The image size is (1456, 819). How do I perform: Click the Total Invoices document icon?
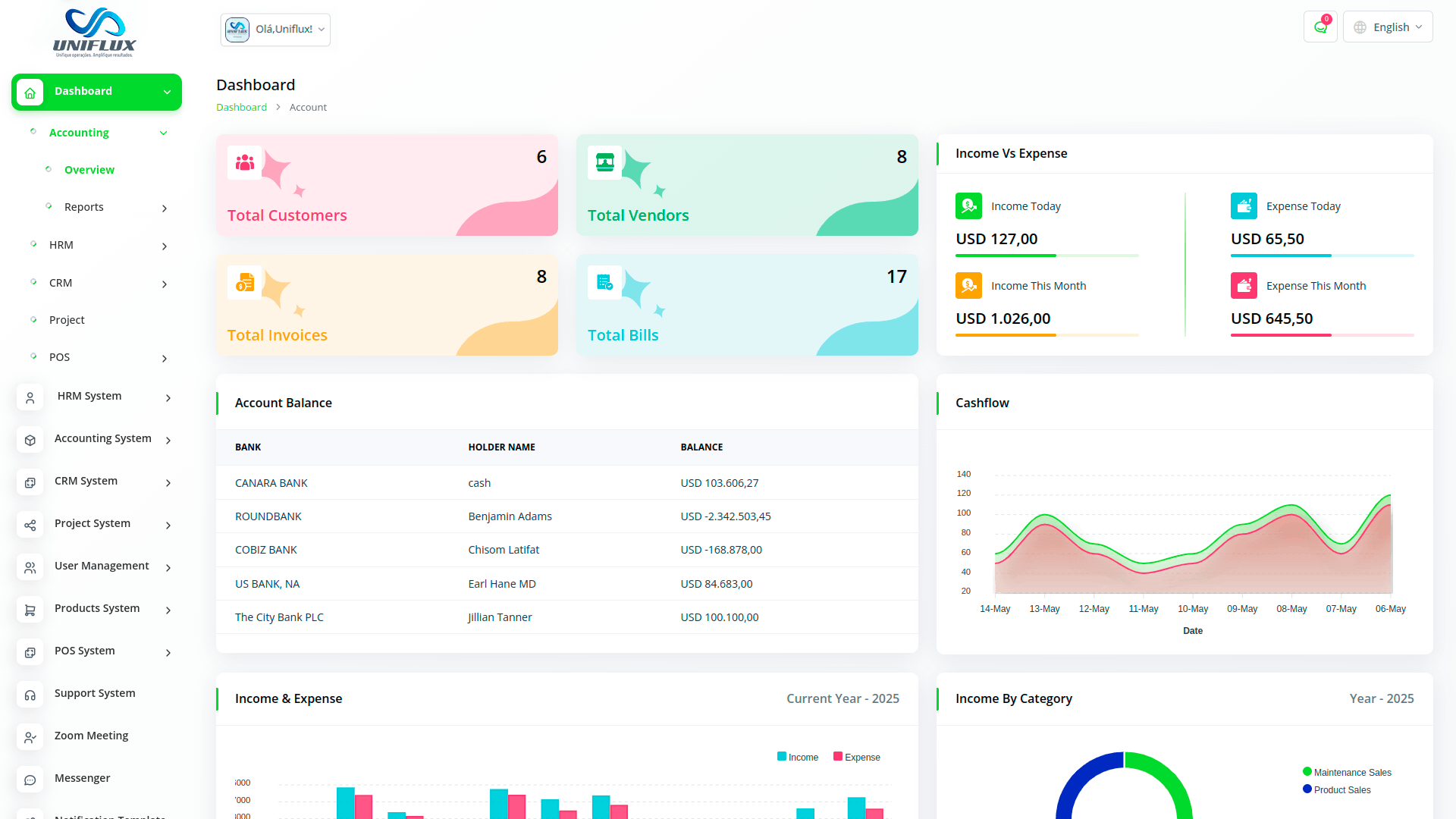pyautogui.click(x=245, y=282)
